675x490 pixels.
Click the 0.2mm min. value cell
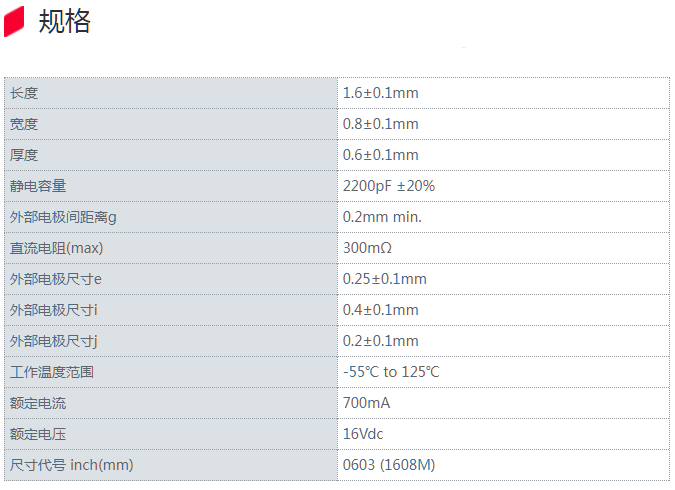point(504,217)
